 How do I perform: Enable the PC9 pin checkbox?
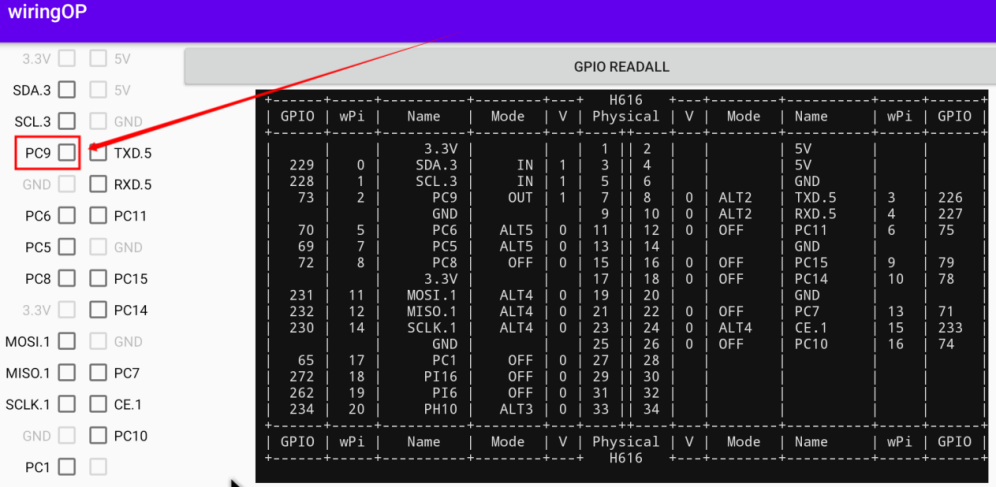(67, 153)
